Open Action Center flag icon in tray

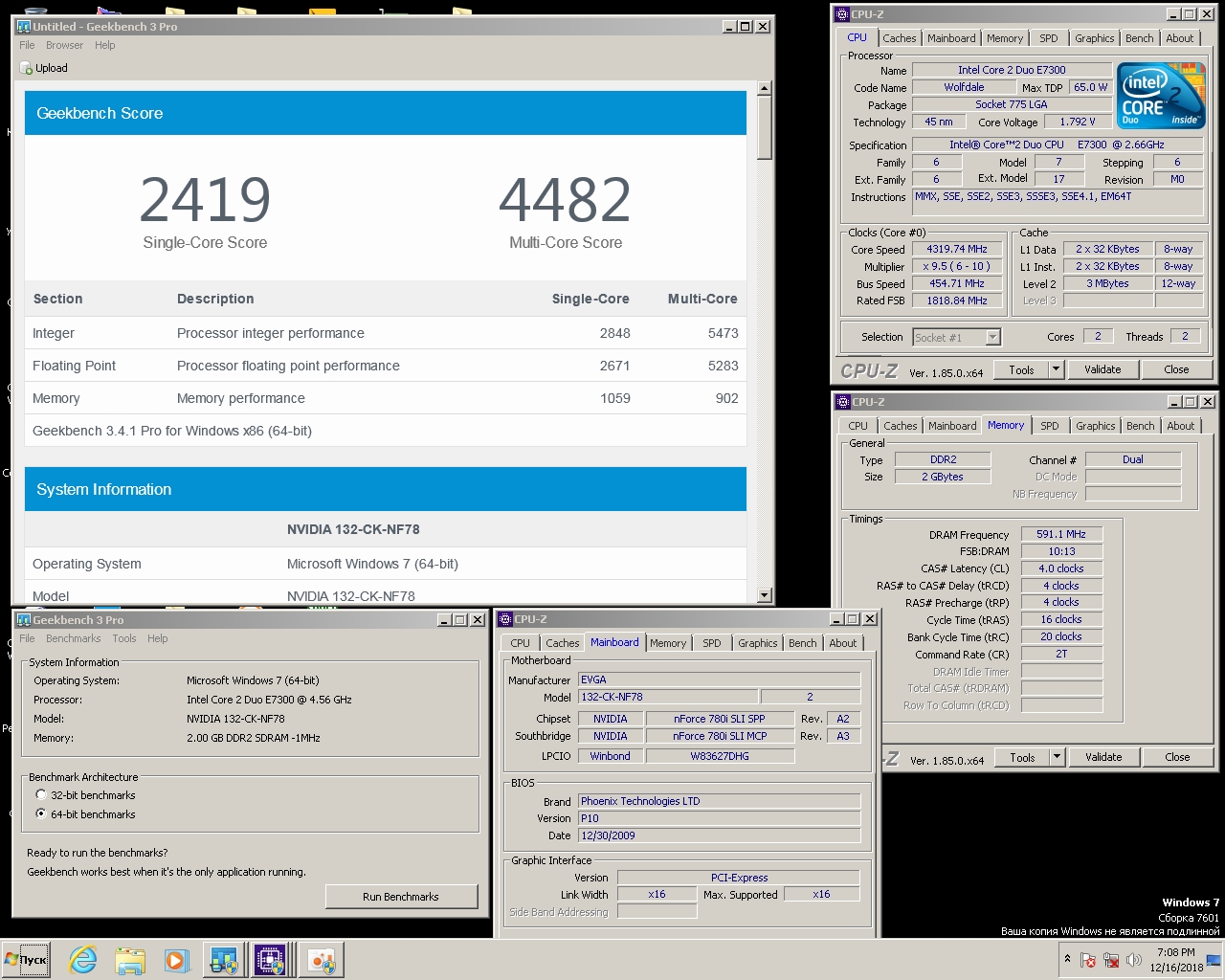1088,960
